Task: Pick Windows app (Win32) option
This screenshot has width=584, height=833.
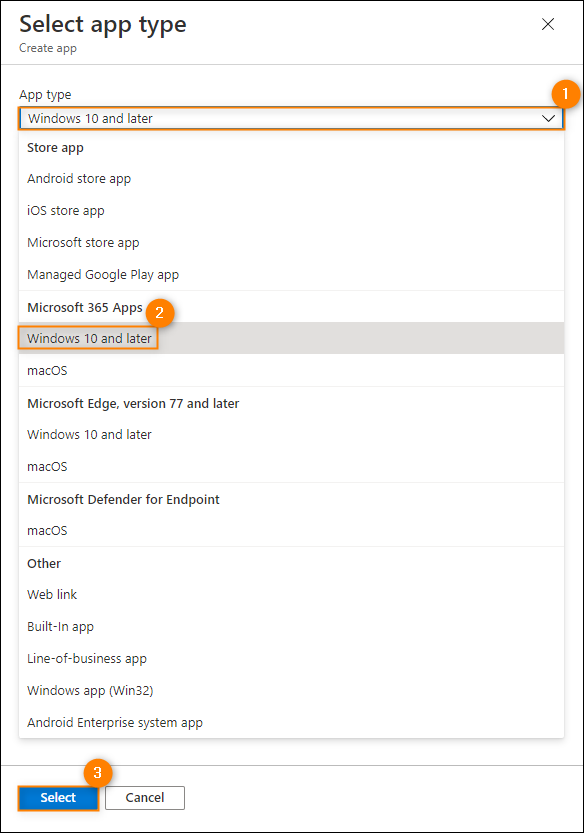Action: [x=291, y=690]
